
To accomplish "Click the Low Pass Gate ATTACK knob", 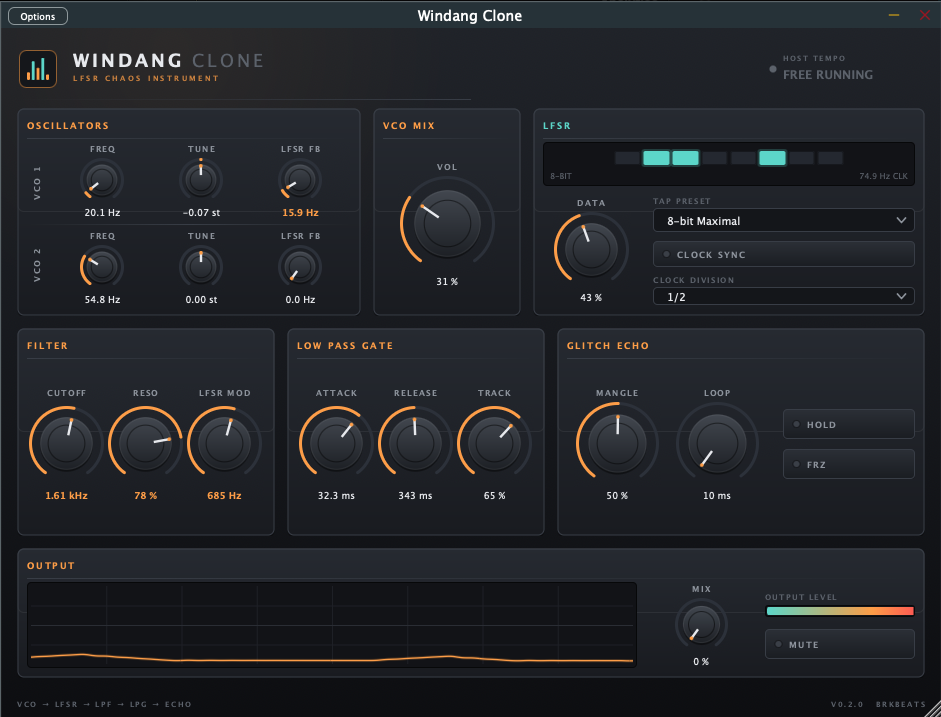I will [x=336, y=443].
